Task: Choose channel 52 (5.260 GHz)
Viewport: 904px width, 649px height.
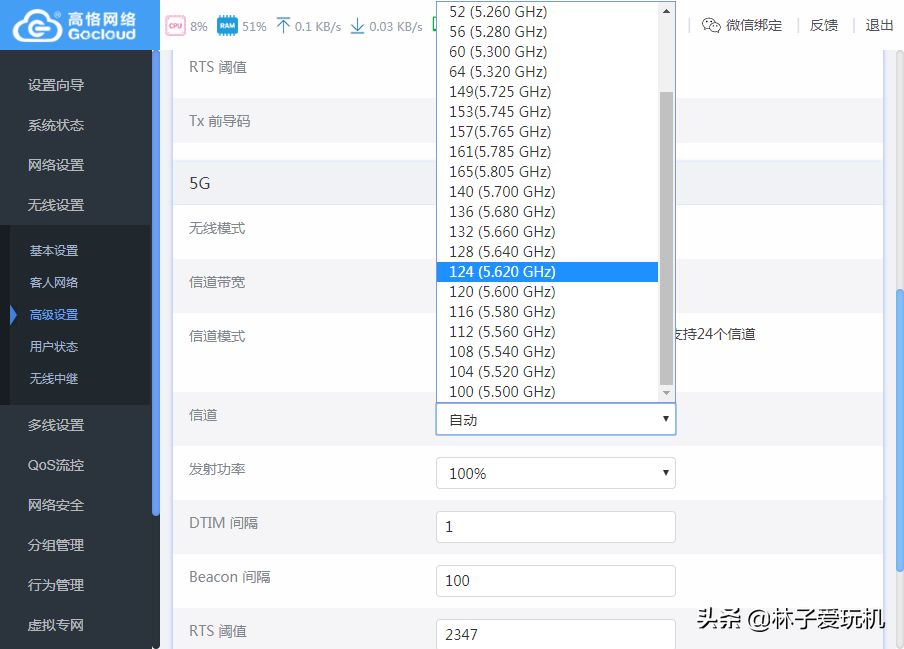Action: point(547,12)
